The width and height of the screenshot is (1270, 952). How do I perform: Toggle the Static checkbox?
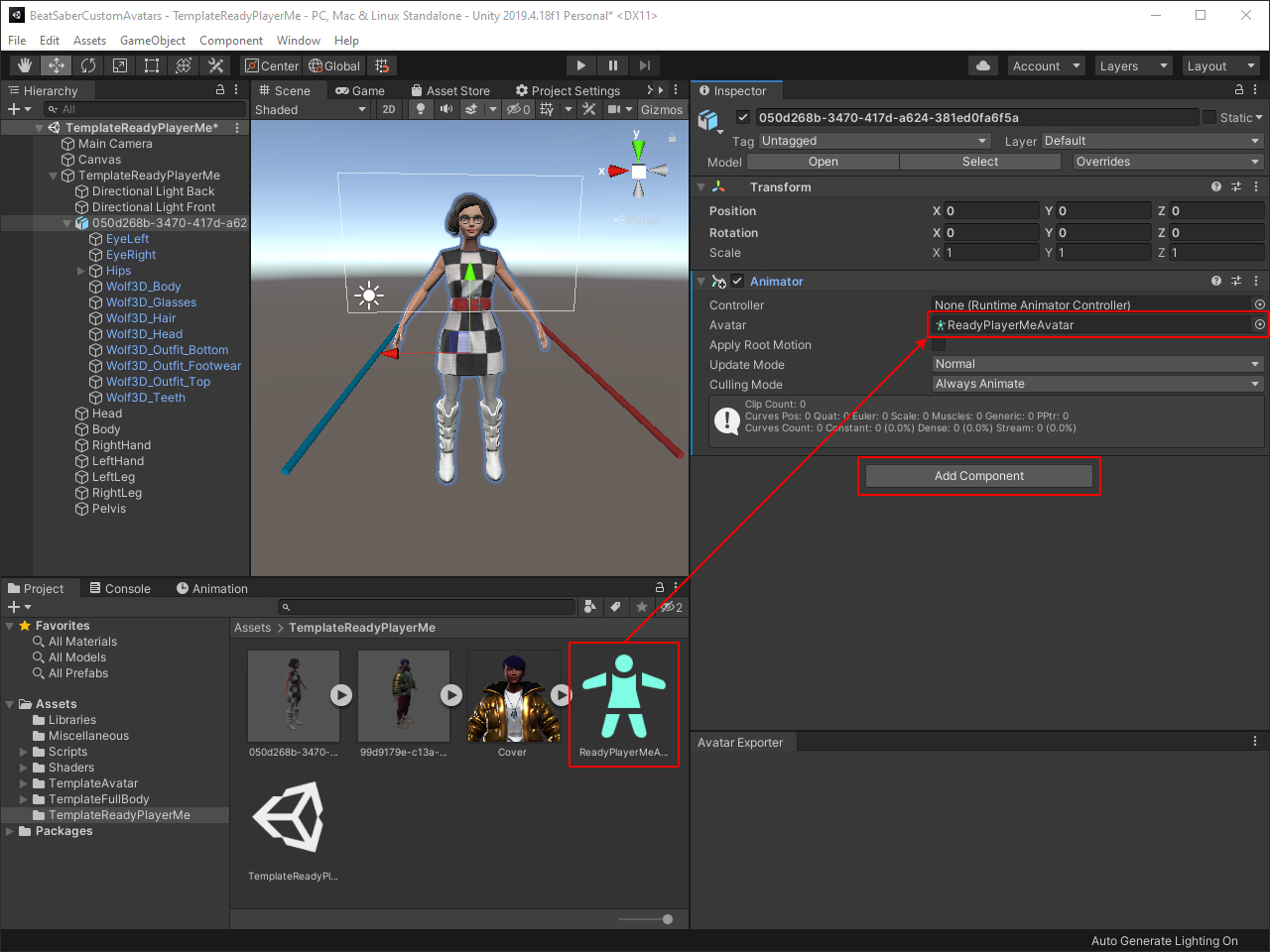coord(1209,117)
